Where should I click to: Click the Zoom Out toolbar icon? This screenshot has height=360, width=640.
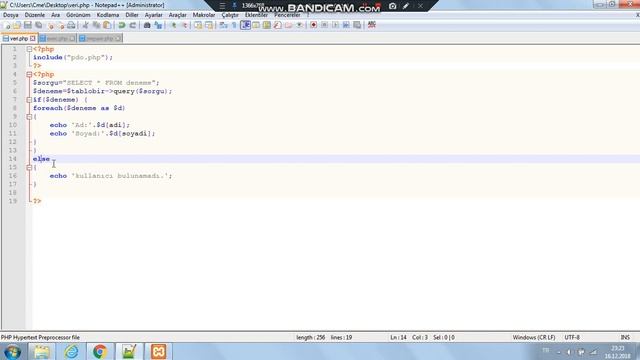(x=185, y=25)
